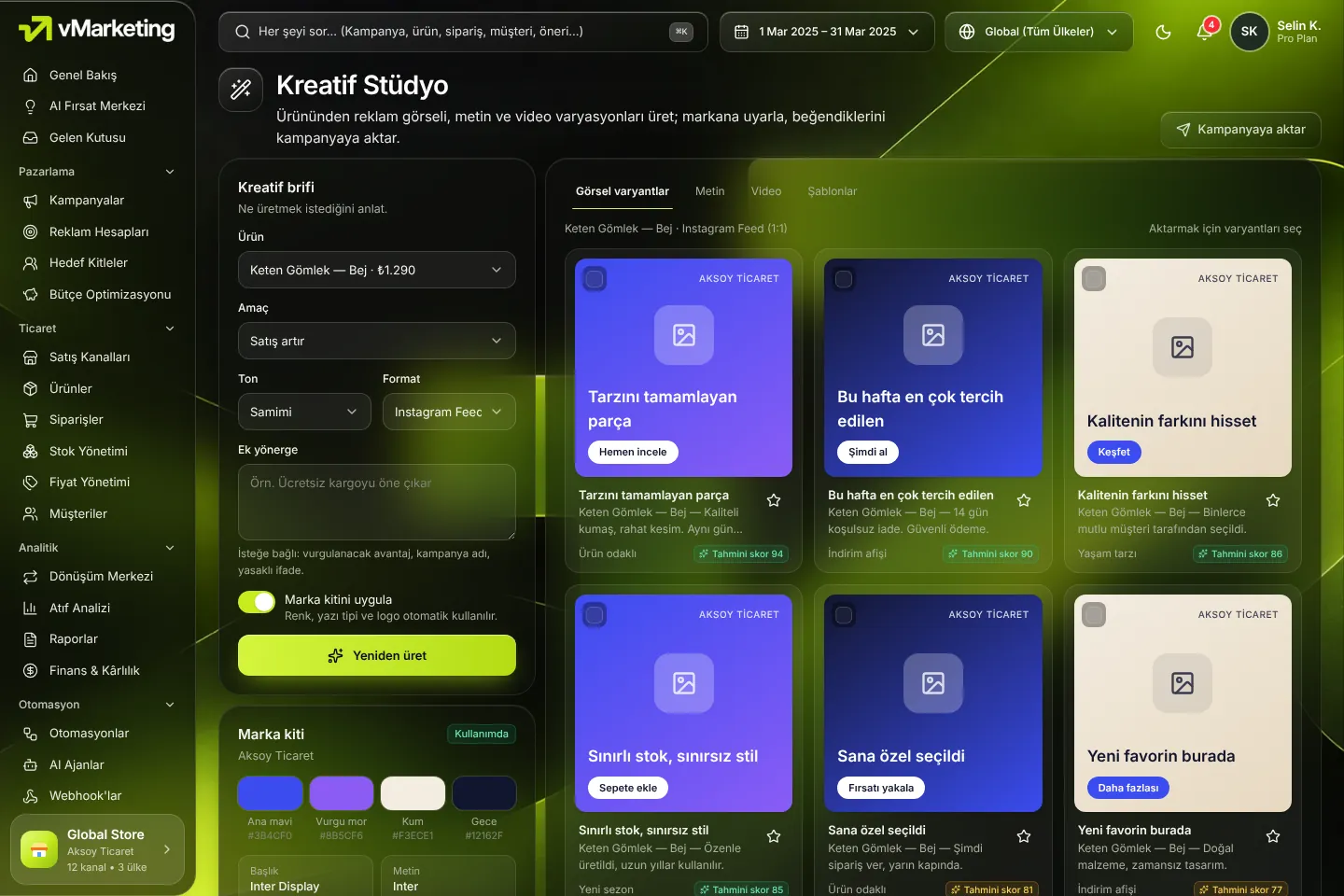Open Bütçe Optimizasyonu piggy bank icon
Screen dimensions: 1344x896
point(31,294)
